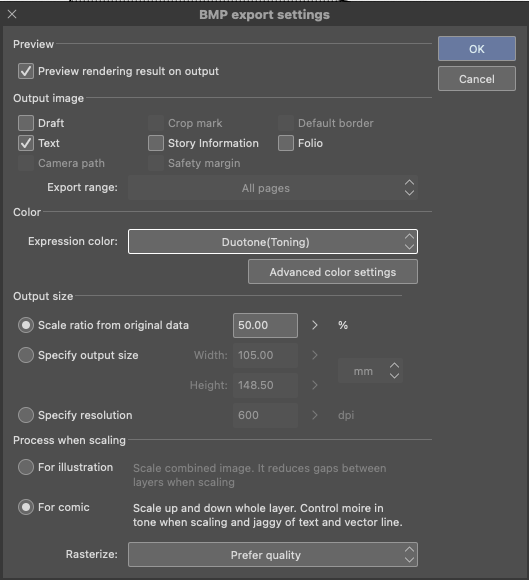Click the Width 105.00 field

265,355
